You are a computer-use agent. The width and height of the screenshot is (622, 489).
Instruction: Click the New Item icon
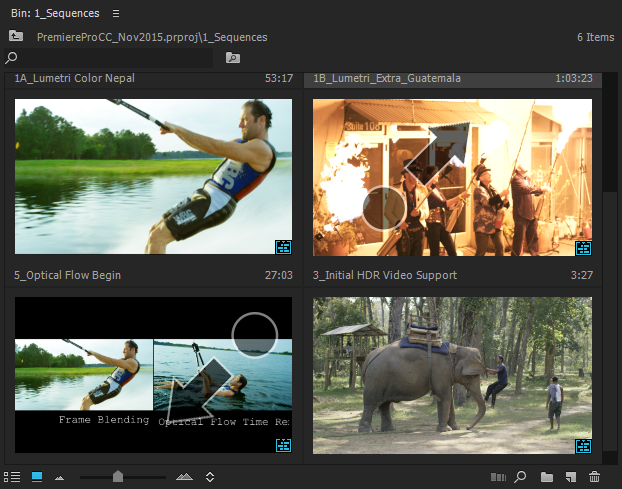click(570, 478)
